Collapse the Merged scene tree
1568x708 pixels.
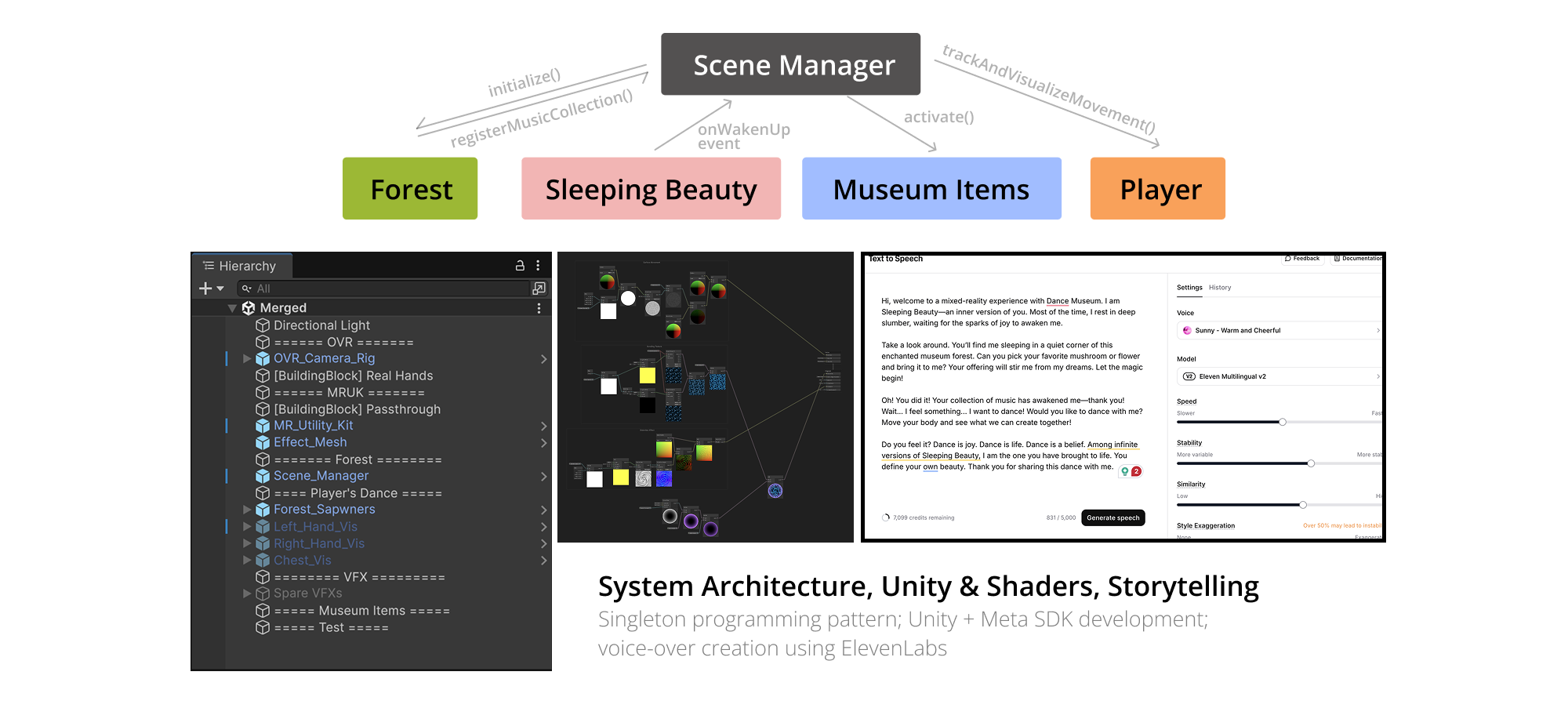[232, 308]
